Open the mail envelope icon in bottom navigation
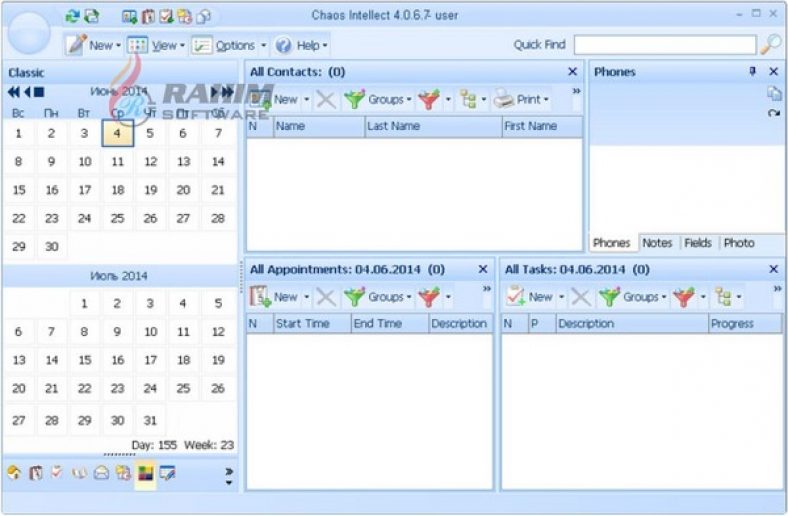 tap(101, 473)
